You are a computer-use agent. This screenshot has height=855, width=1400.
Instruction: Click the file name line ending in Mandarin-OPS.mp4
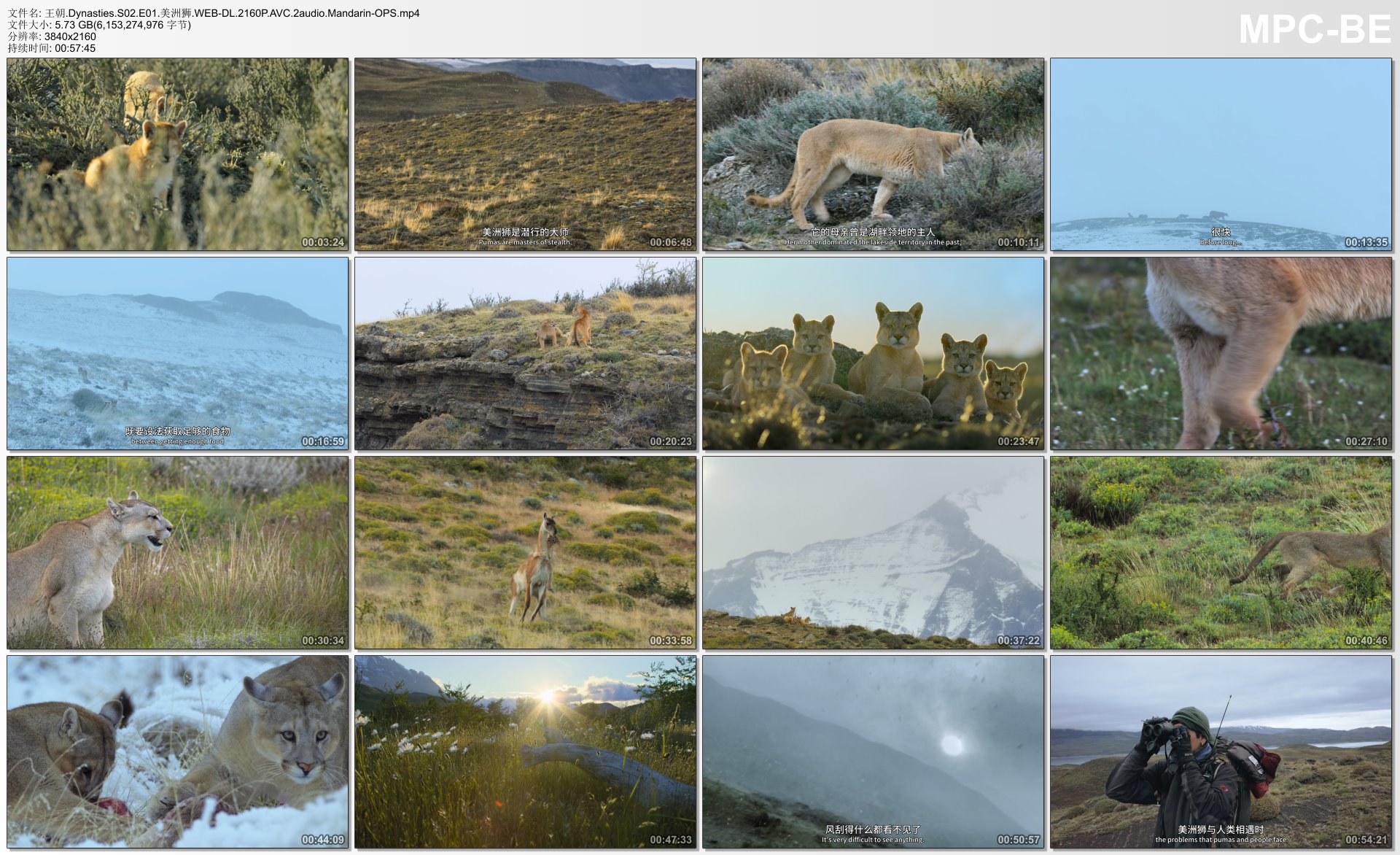click(214, 13)
